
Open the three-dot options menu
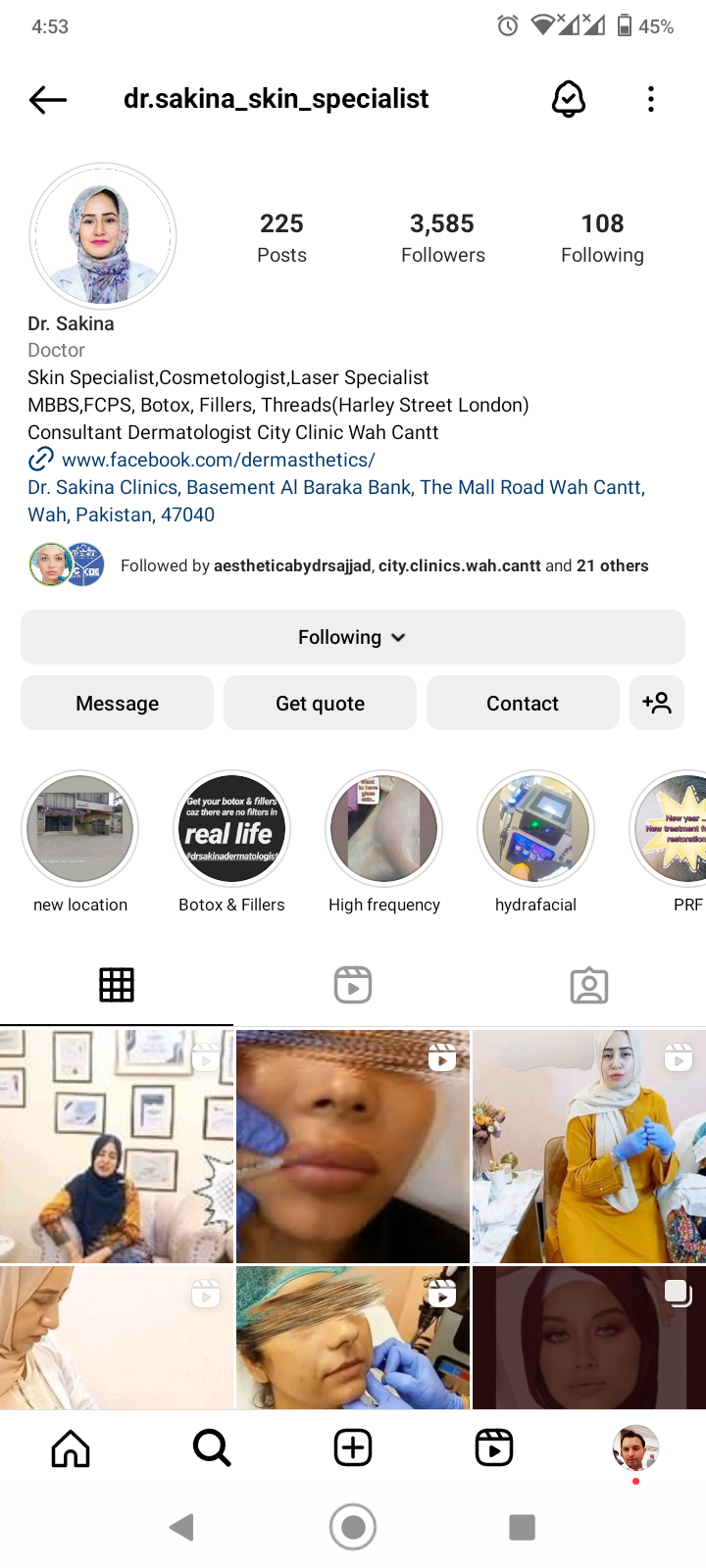(651, 99)
